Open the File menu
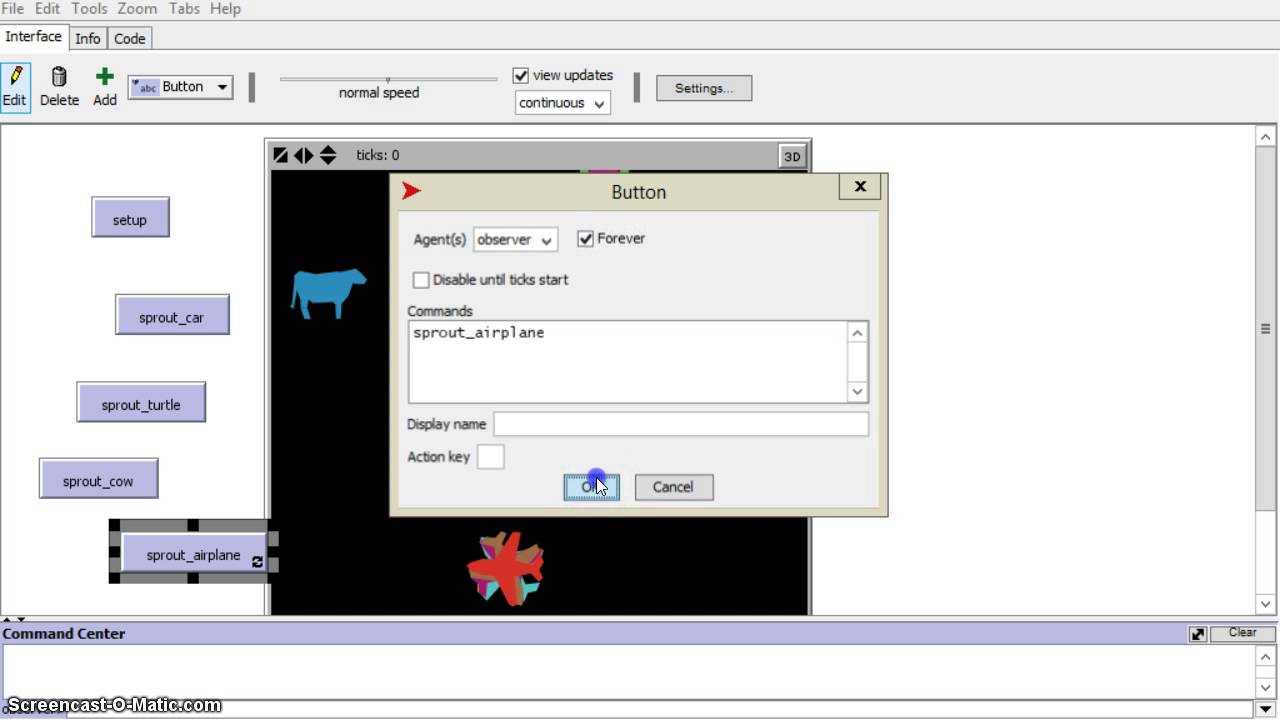Image resolution: width=1280 pixels, height=720 pixels. [12, 9]
